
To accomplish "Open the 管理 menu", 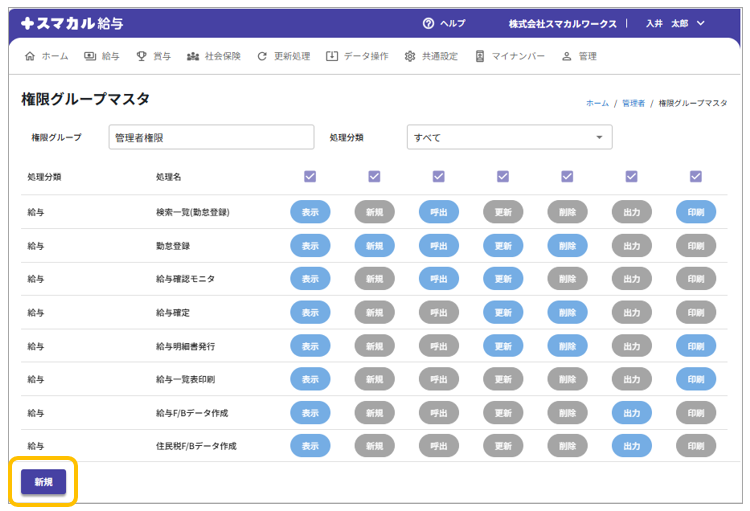I will tap(579, 56).
